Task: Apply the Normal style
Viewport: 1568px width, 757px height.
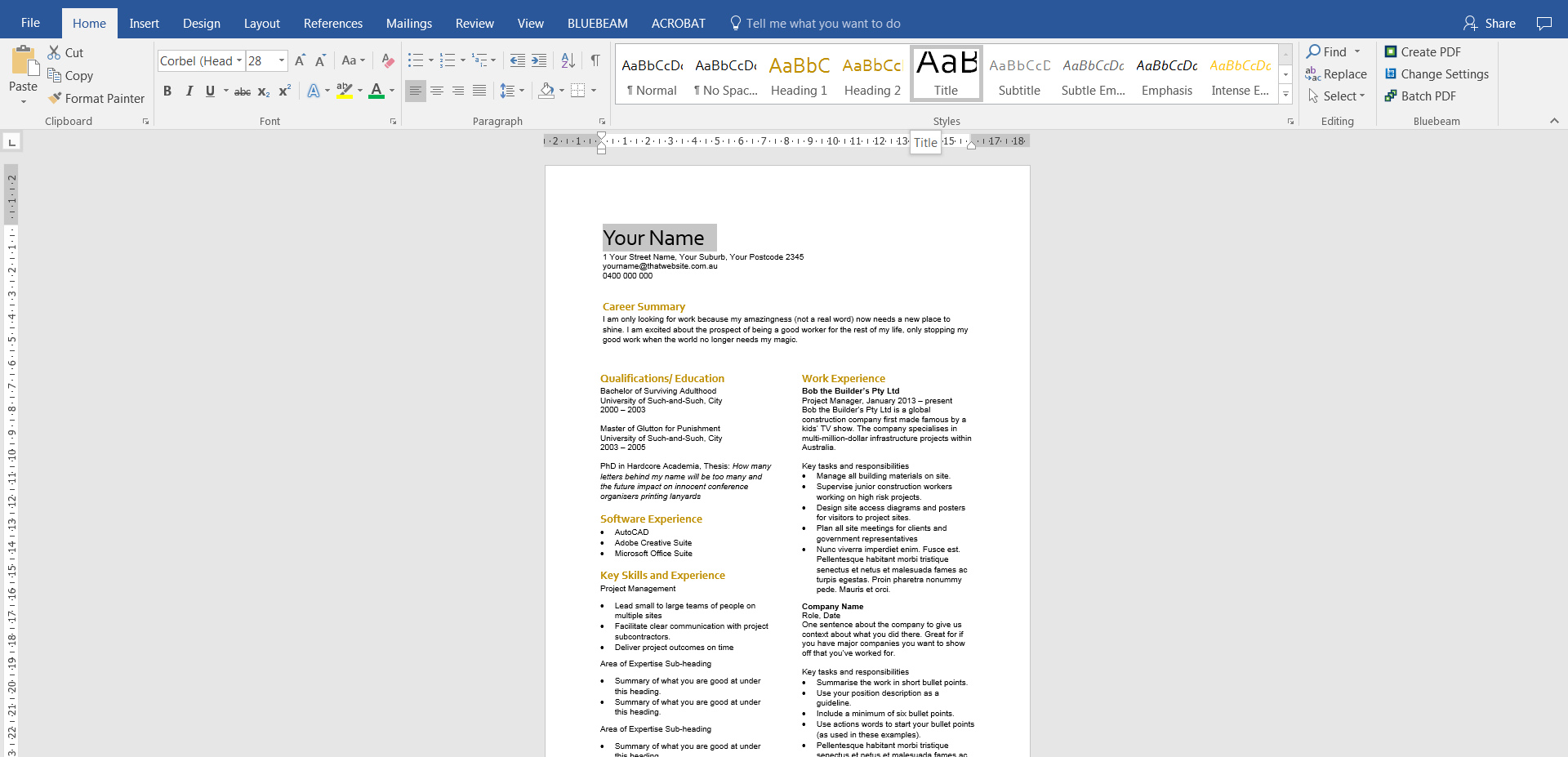Action: 652,75
